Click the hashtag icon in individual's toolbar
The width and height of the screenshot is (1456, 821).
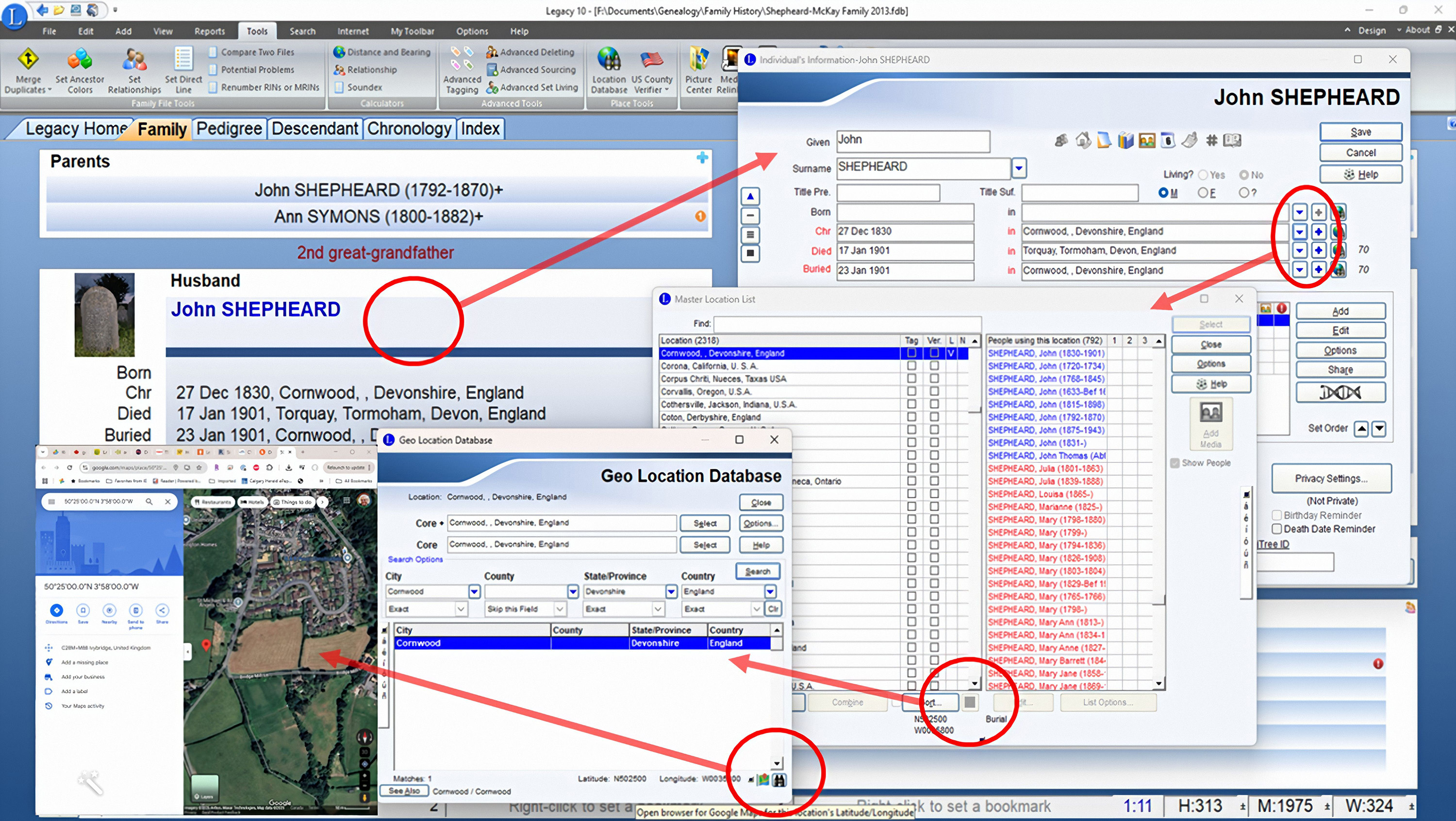tap(1211, 140)
